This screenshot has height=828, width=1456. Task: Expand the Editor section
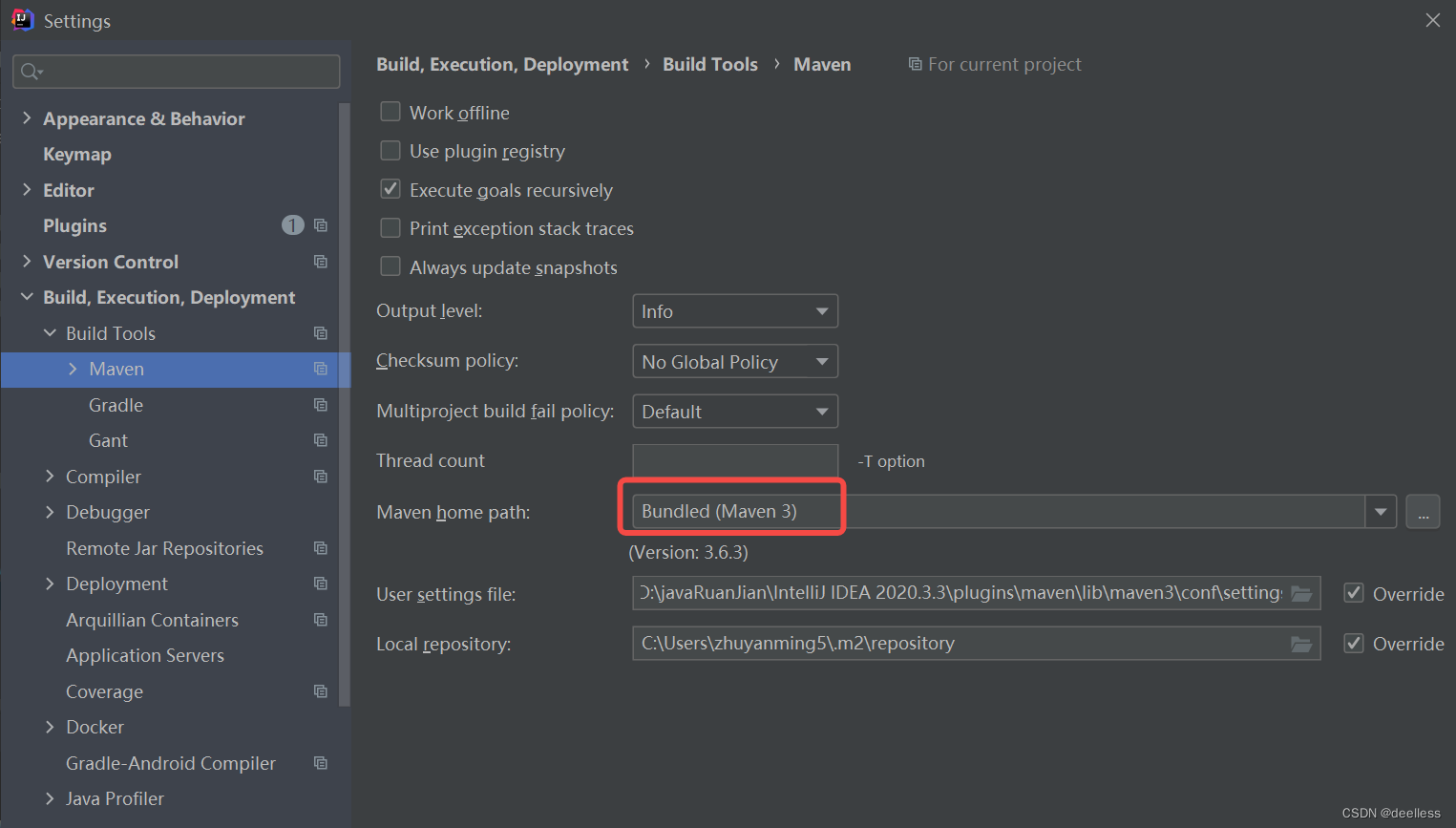pos(27,189)
